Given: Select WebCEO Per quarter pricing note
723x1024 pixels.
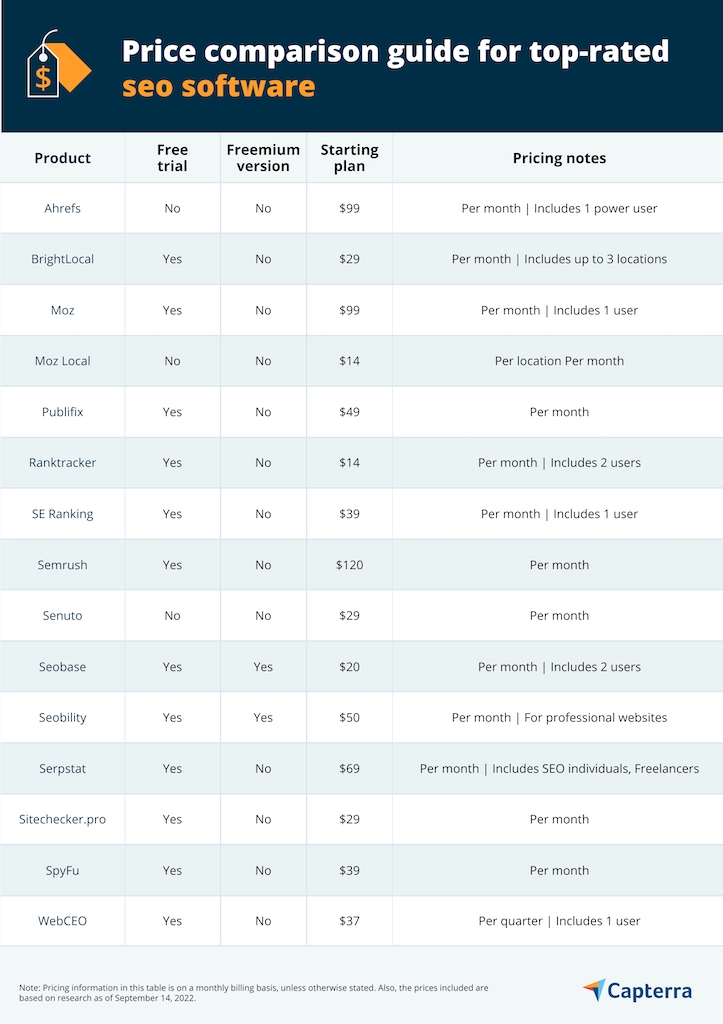Looking at the screenshot, I should click(x=559, y=921).
